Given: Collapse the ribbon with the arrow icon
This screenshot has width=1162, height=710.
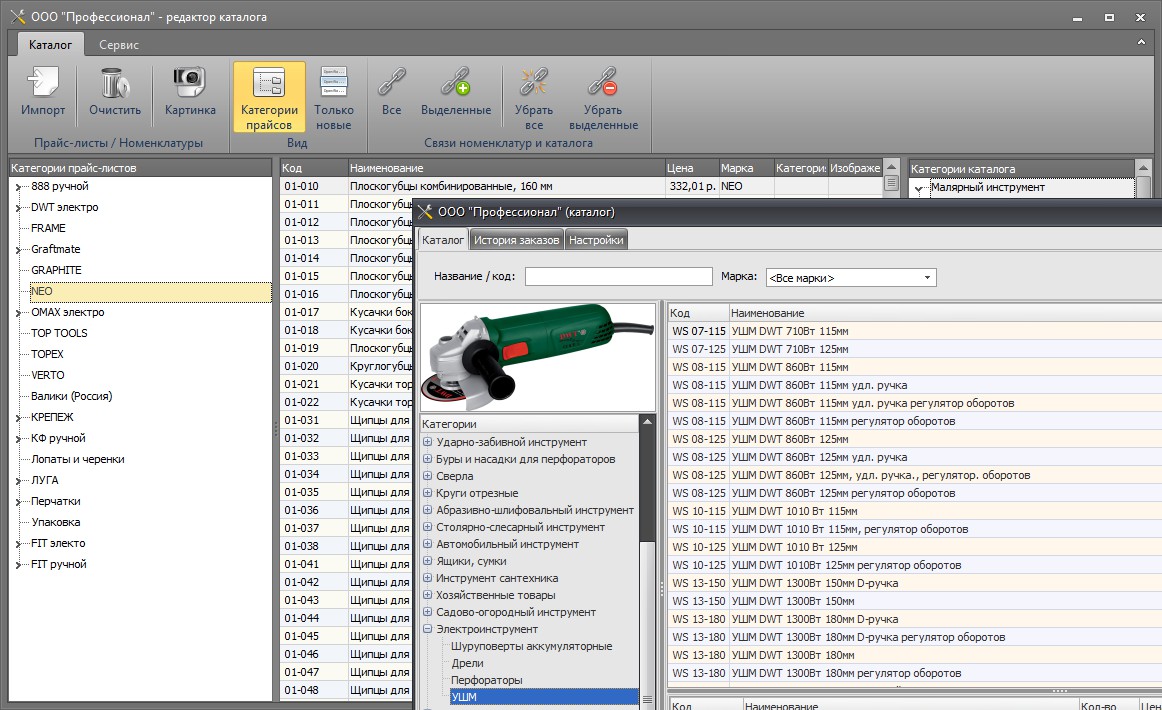Looking at the screenshot, I should [x=1141, y=44].
